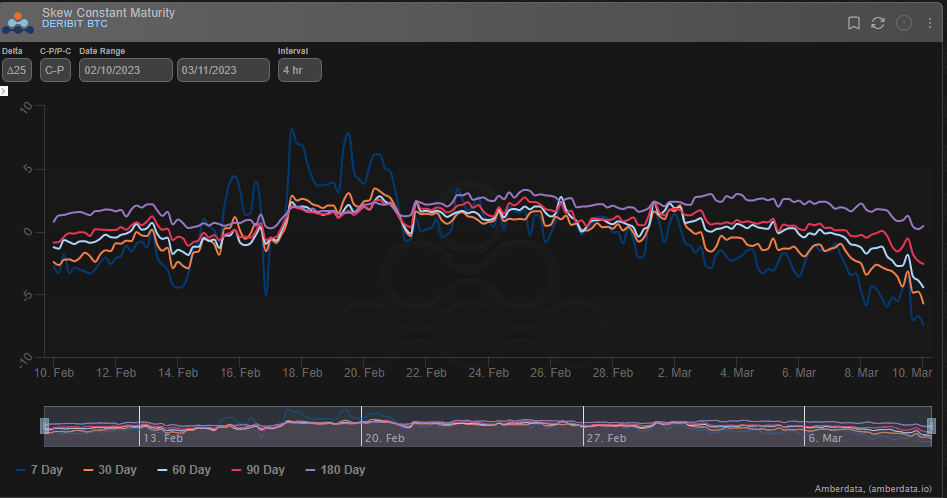The height and width of the screenshot is (498, 947).
Task: Click the 10. Mar x-axis label
Action: coord(912,373)
